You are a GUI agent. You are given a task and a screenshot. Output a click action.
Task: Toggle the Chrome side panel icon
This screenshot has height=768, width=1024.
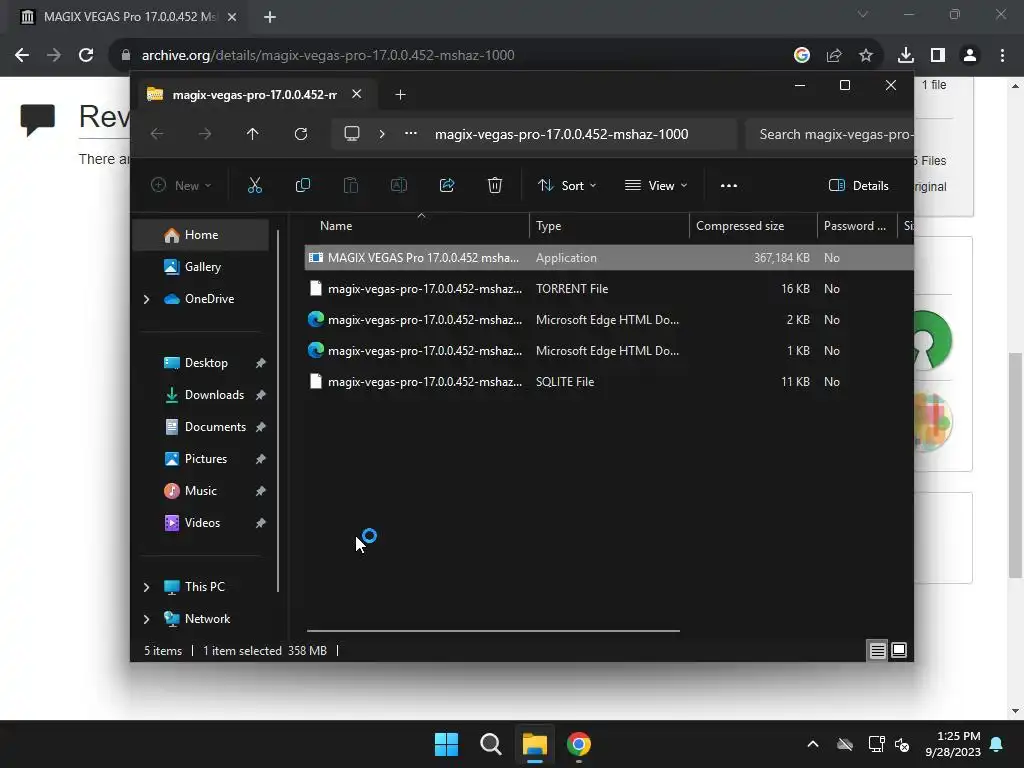click(x=938, y=55)
